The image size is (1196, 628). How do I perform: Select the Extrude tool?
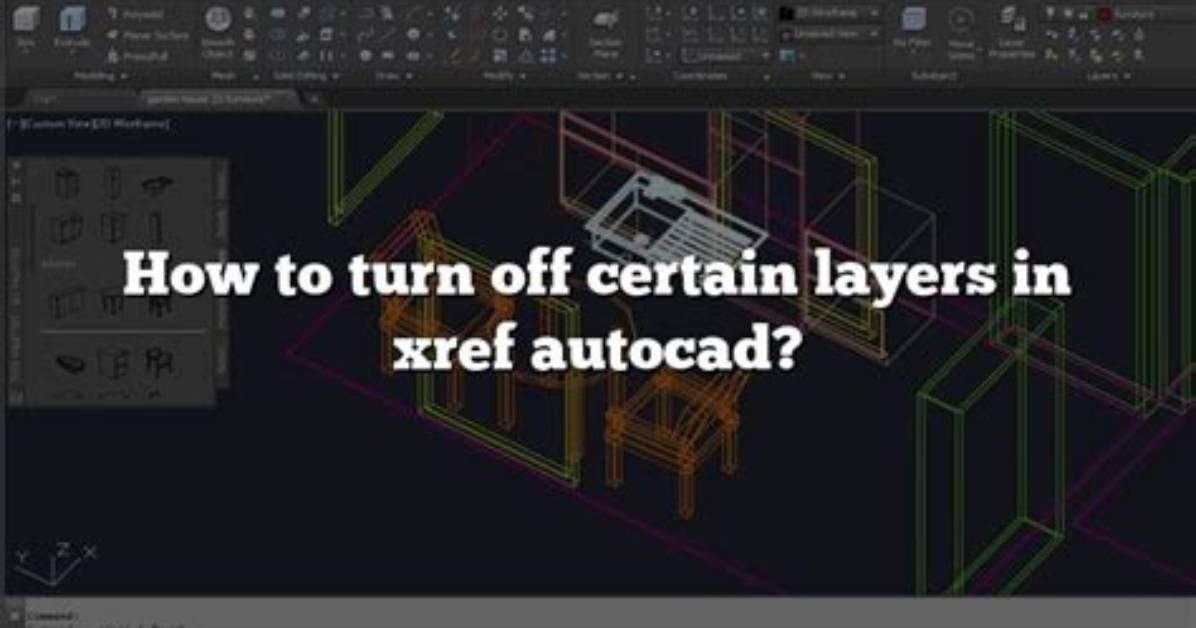click(72, 27)
